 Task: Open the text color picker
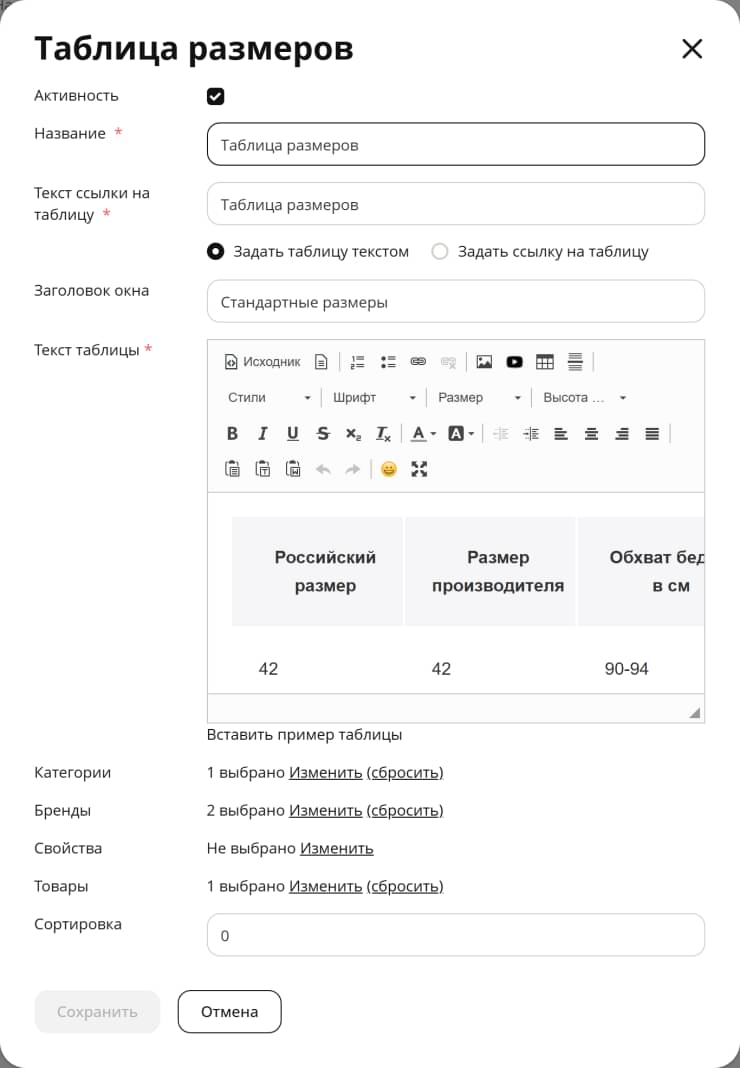tap(424, 433)
